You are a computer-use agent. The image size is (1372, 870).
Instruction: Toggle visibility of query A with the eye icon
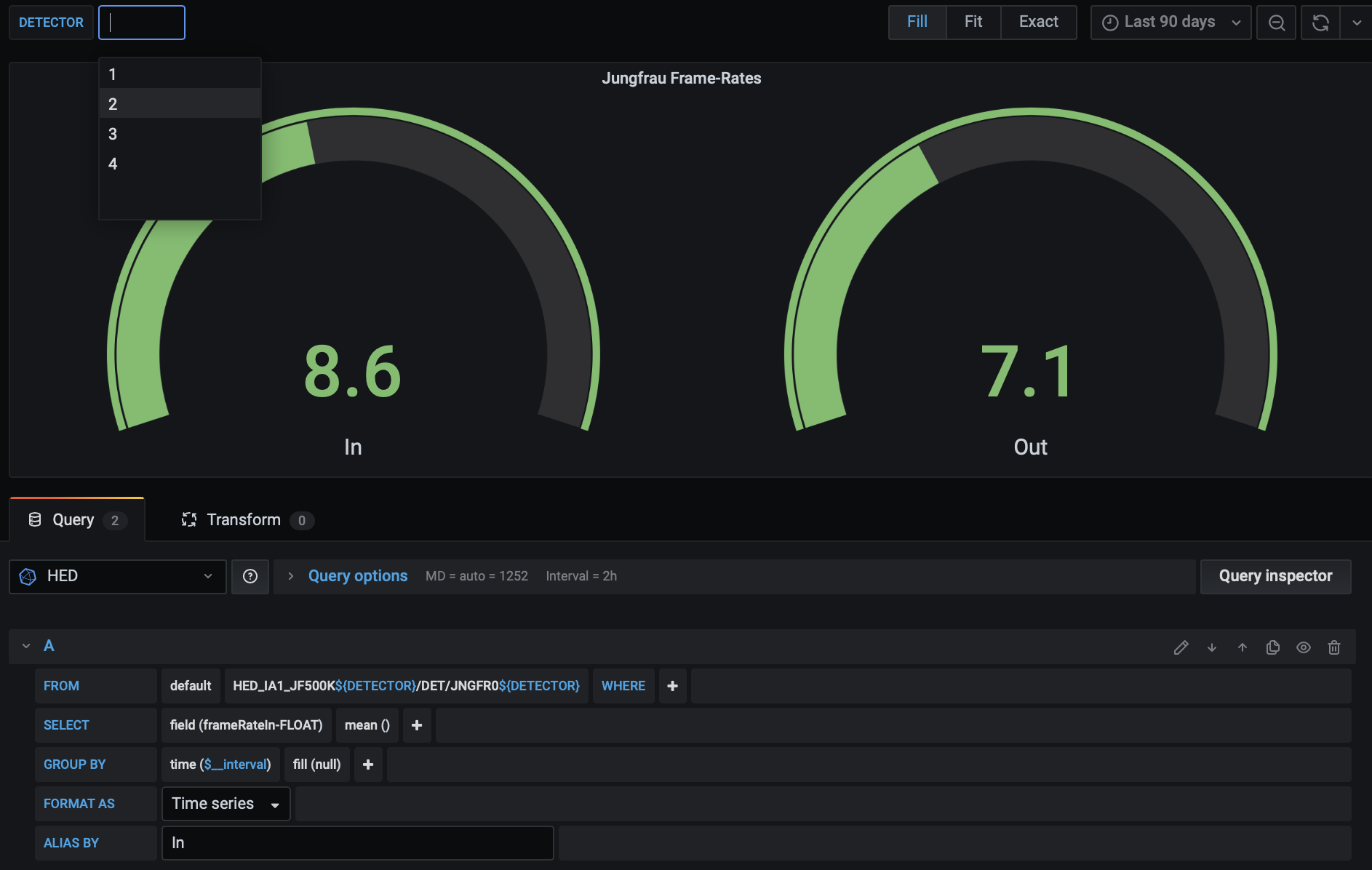(x=1304, y=647)
